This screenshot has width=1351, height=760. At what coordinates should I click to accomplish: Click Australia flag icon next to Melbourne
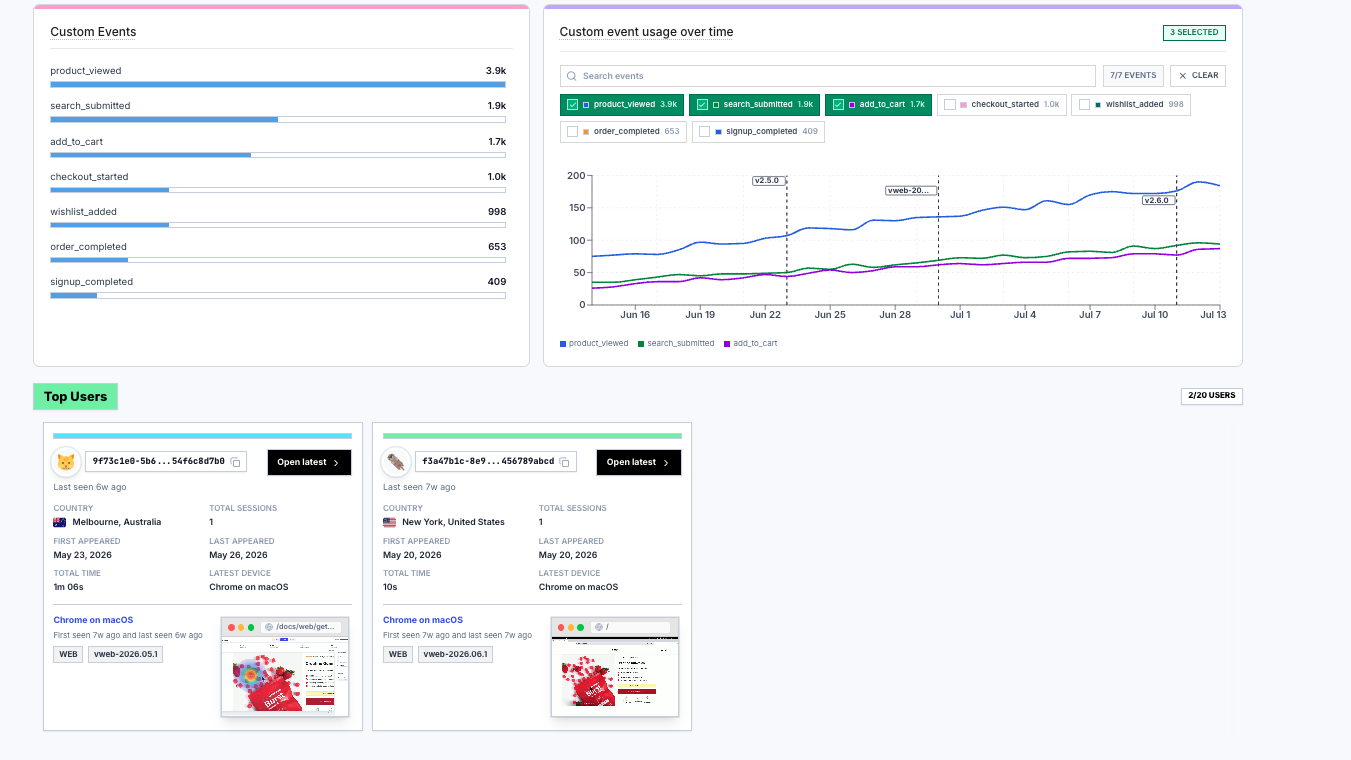[60, 522]
